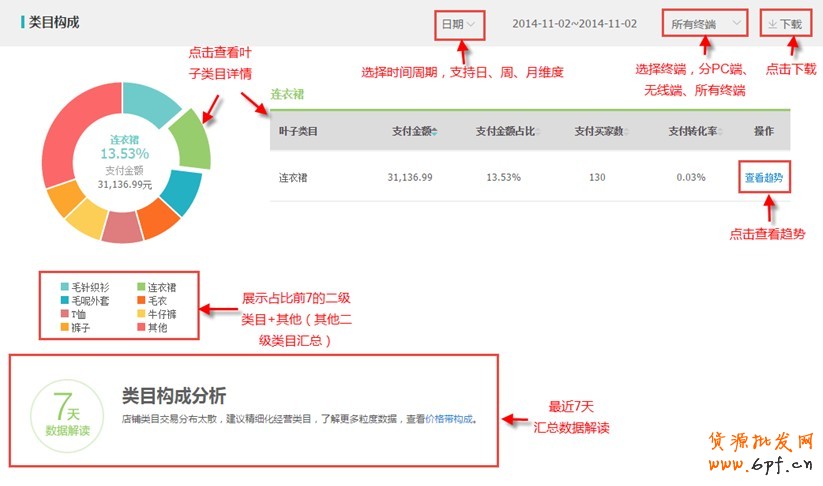Screen dimensions: 823x486
Task: Open the 价格带构成 link
Action: click(449, 419)
